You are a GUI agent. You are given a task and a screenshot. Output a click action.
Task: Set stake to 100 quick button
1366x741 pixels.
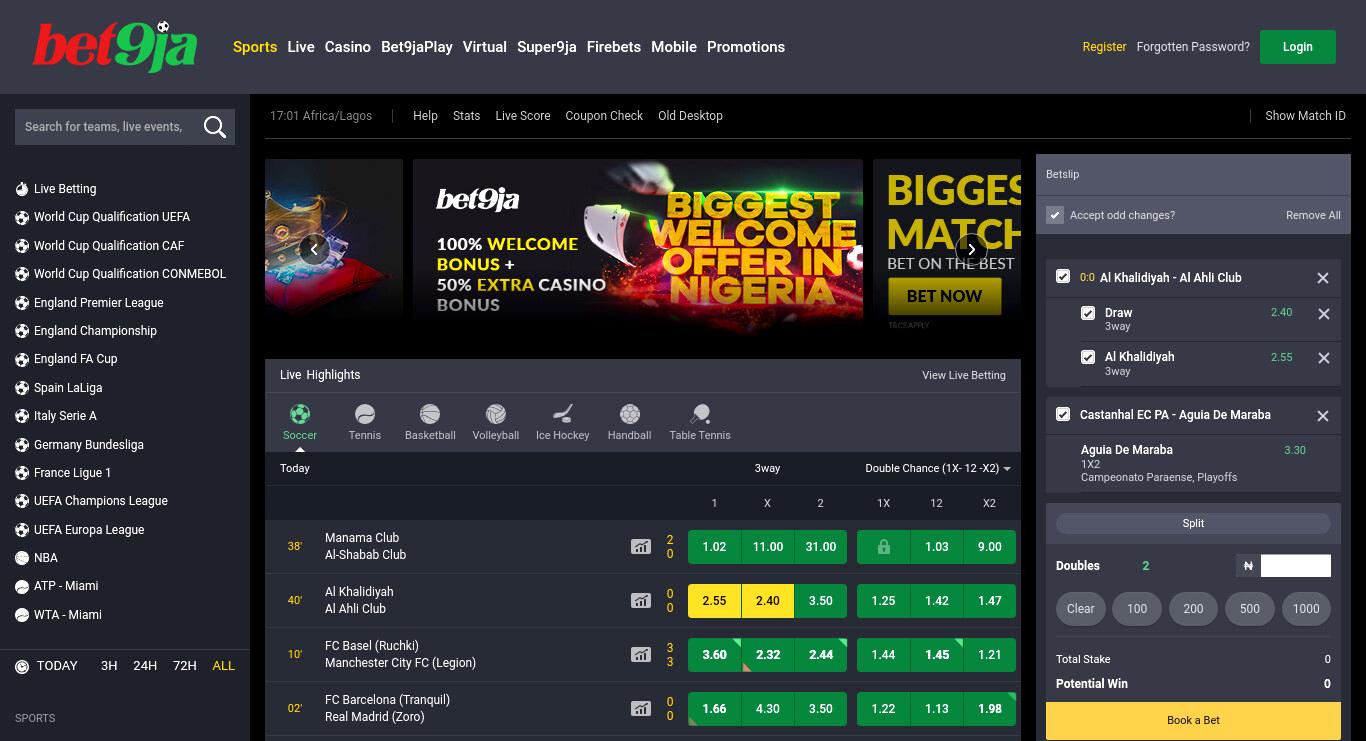pyautogui.click(x=1137, y=609)
